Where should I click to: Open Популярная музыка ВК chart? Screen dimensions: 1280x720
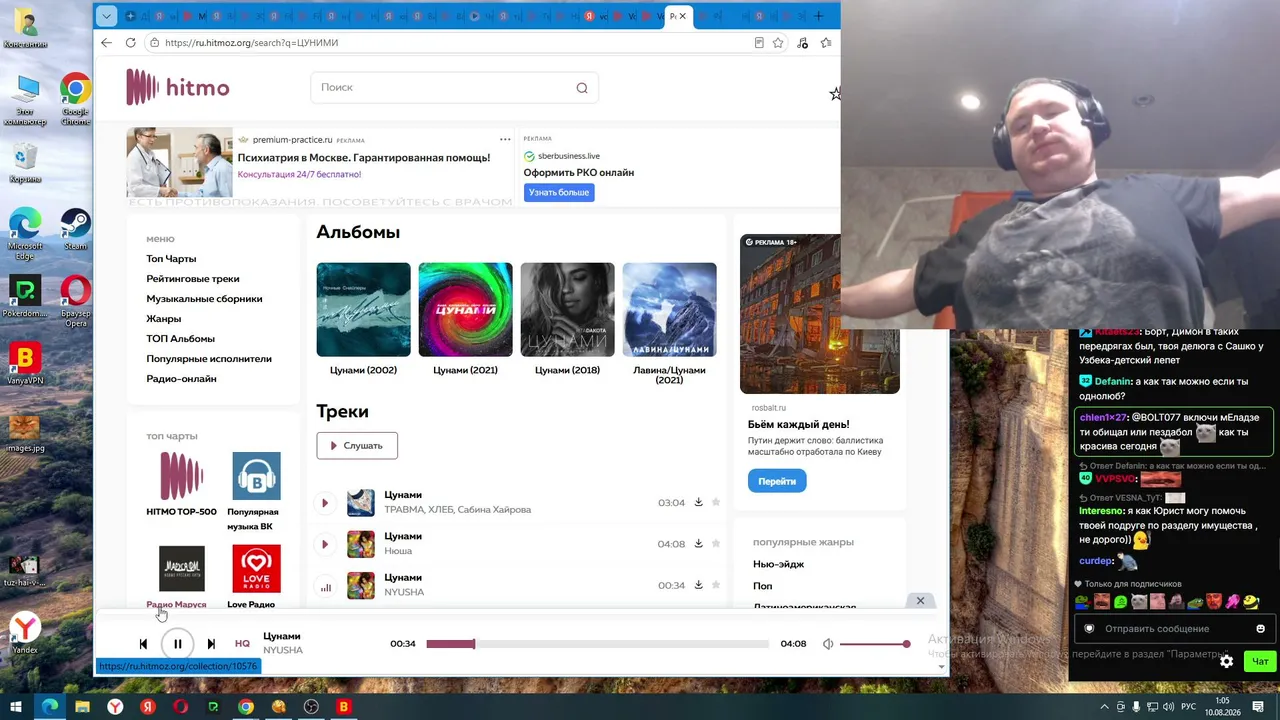[256, 491]
